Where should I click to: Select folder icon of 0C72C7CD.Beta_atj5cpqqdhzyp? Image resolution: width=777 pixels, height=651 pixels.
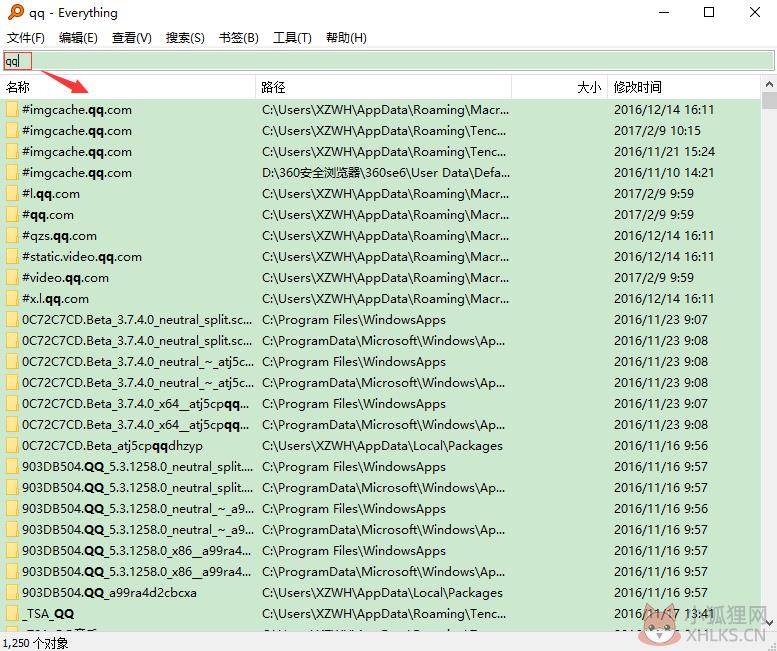point(12,446)
